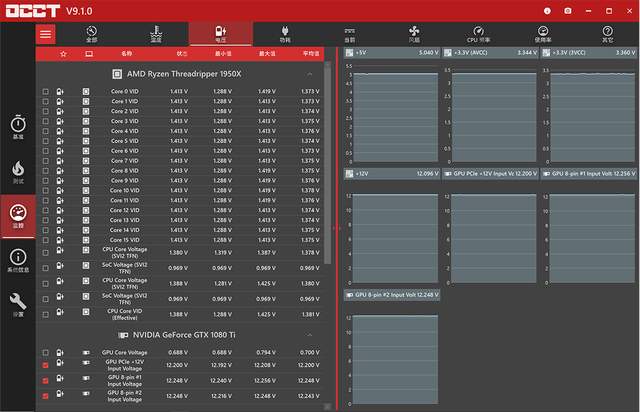Open the flame Test section in sidebar
640x412 pixels.
18,171
